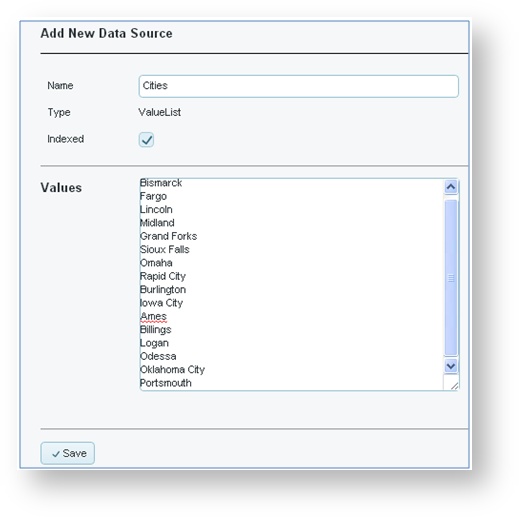The height and width of the screenshot is (518, 520).
Task: Click the Sioux Falls value
Action: (165, 250)
